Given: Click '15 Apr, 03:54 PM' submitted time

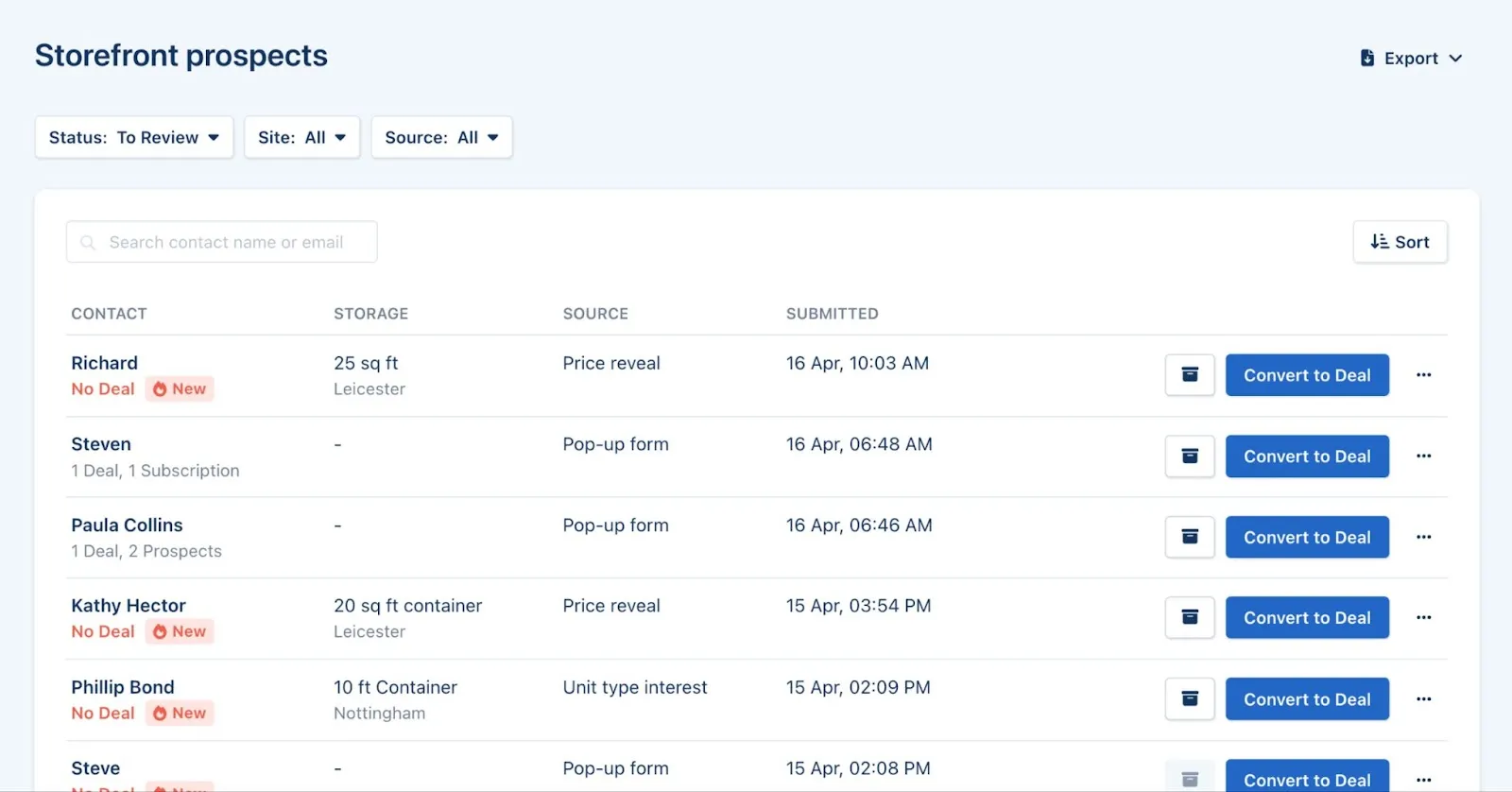Looking at the screenshot, I should pos(858,606).
